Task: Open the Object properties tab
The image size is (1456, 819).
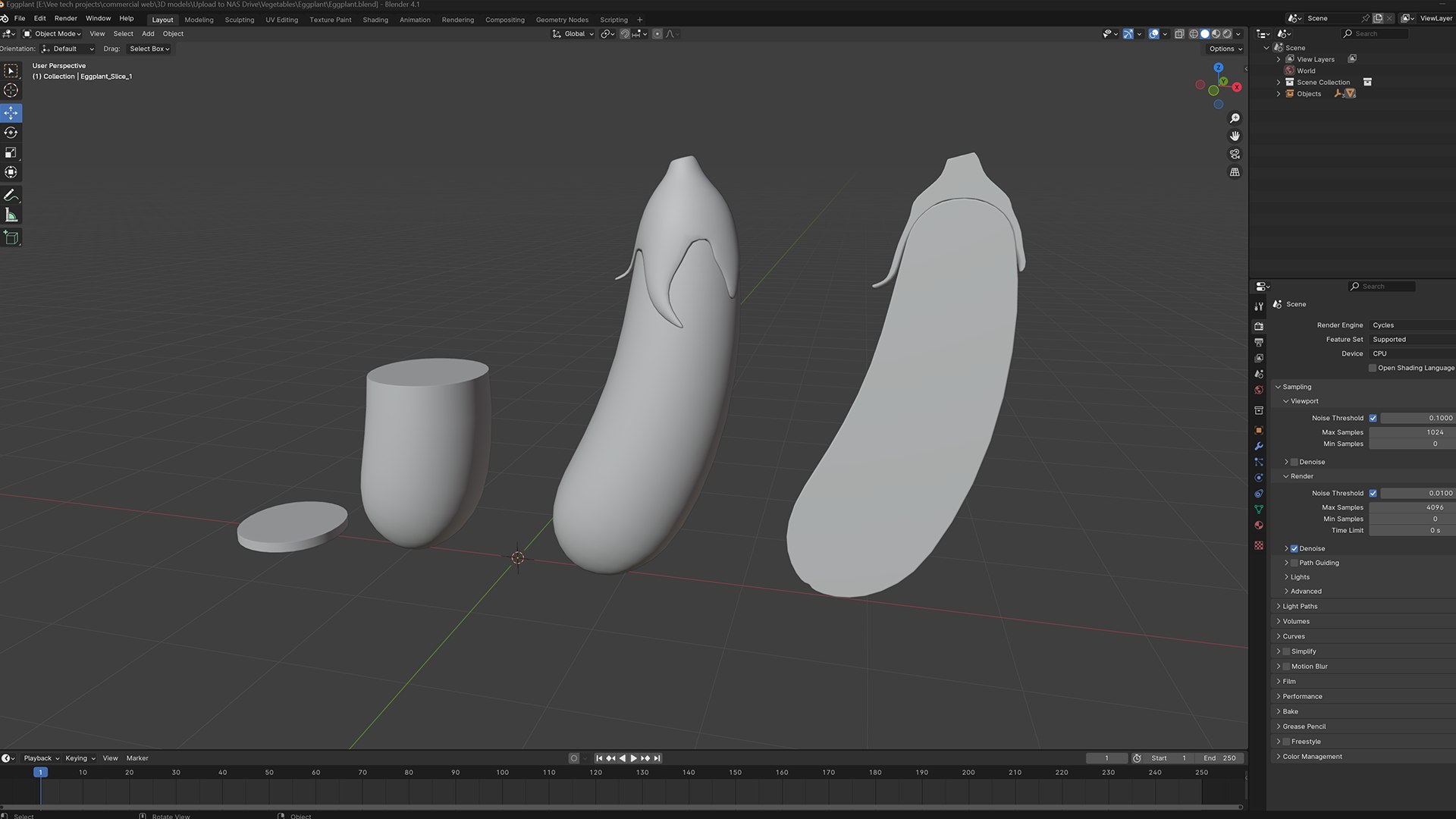Action: point(1259,430)
